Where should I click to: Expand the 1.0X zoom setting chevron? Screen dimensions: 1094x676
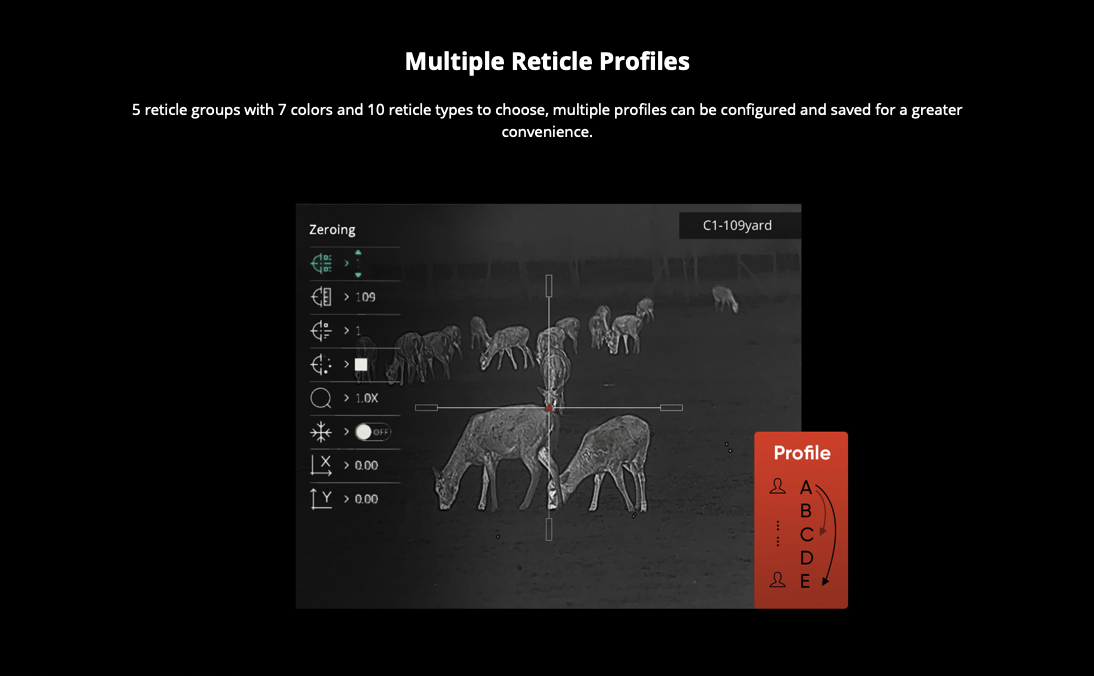coord(347,398)
